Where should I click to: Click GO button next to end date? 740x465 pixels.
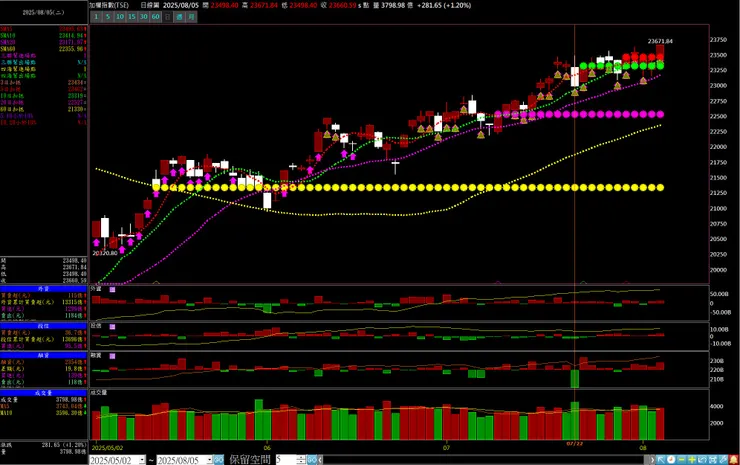coord(219,460)
